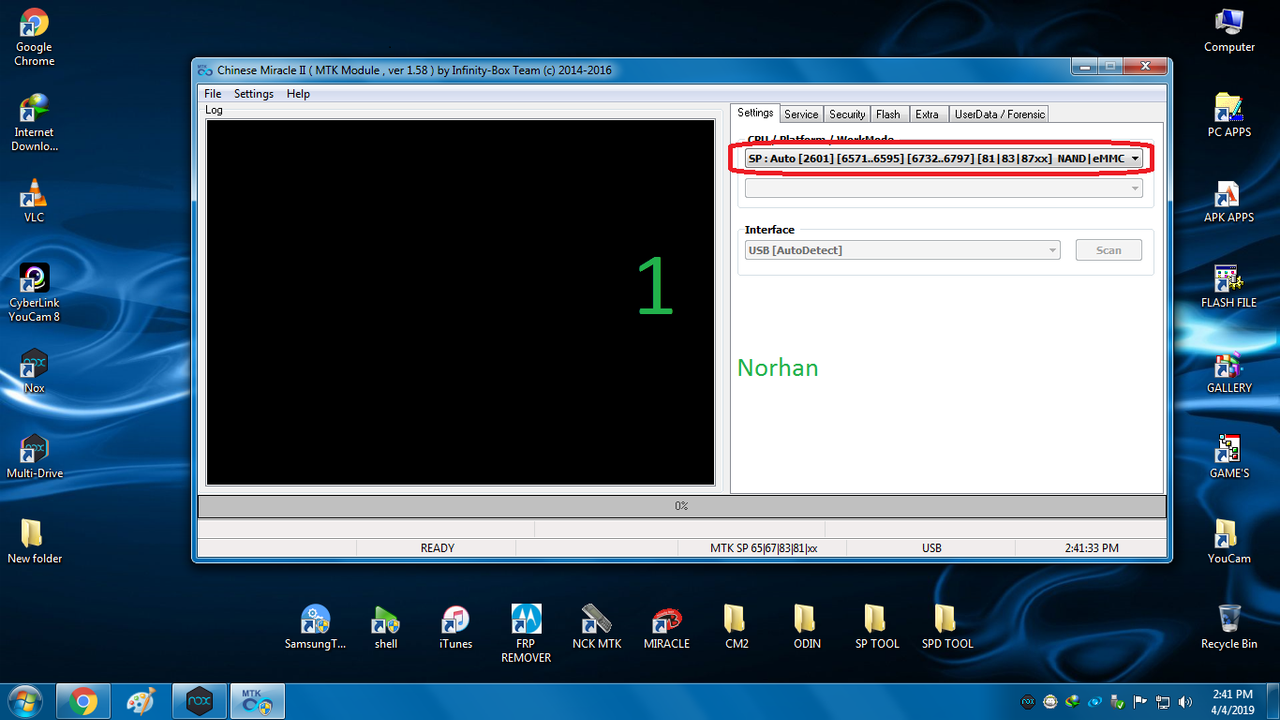Open Computer desktop icon
The width and height of the screenshot is (1280, 720).
(1229, 30)
